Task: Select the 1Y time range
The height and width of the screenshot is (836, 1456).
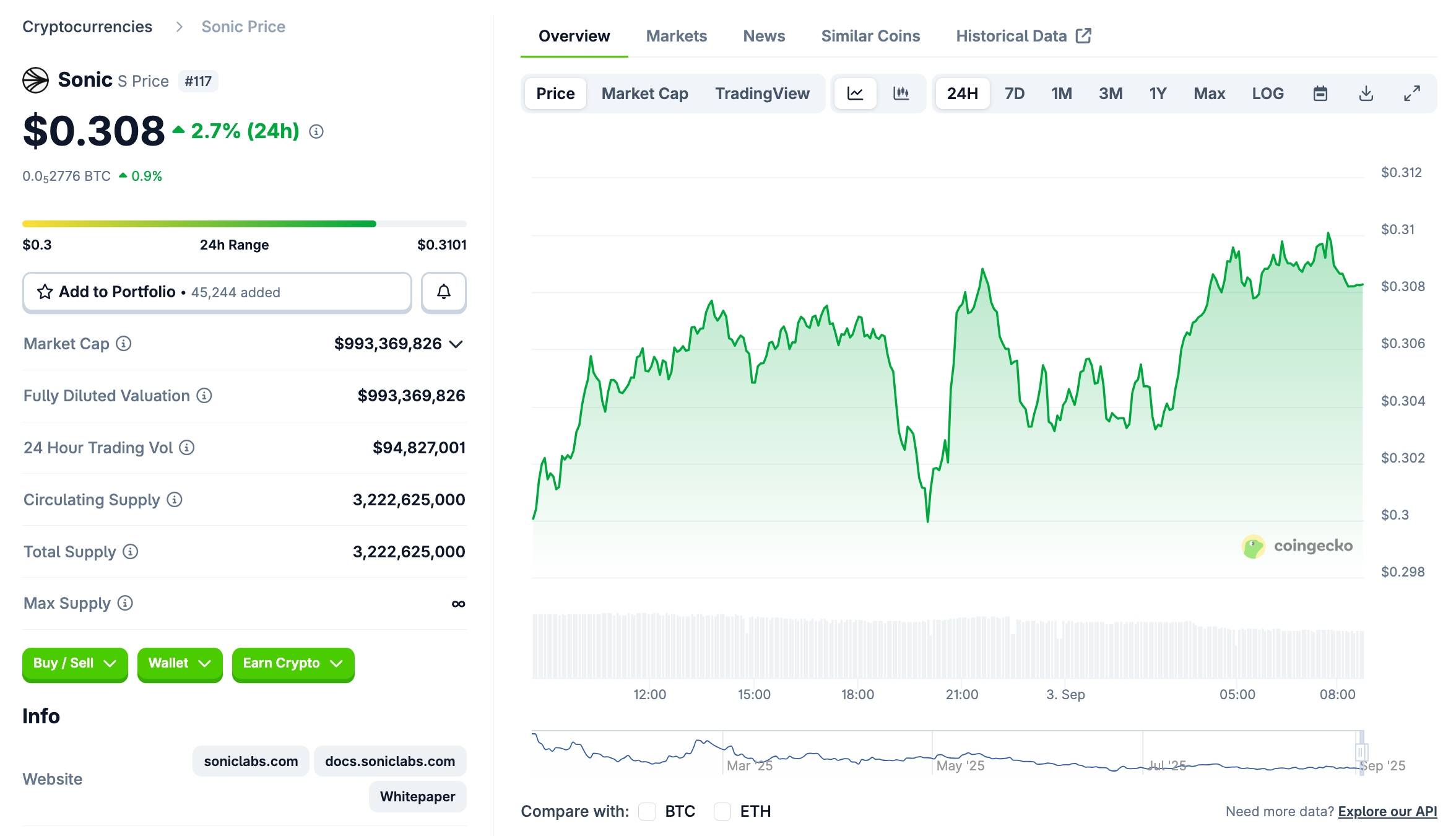Action: click(1158, 94)
